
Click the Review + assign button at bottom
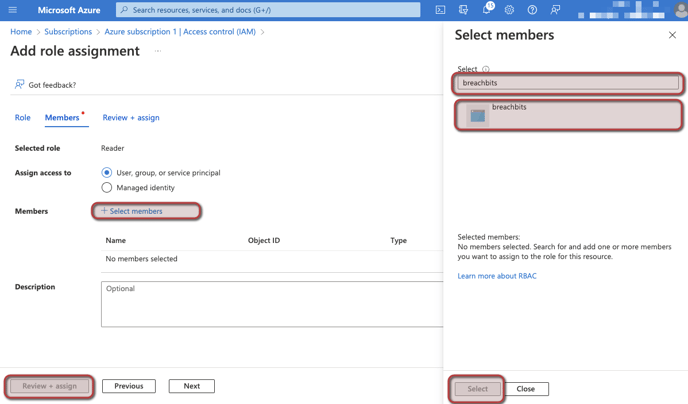coord(50,386)
